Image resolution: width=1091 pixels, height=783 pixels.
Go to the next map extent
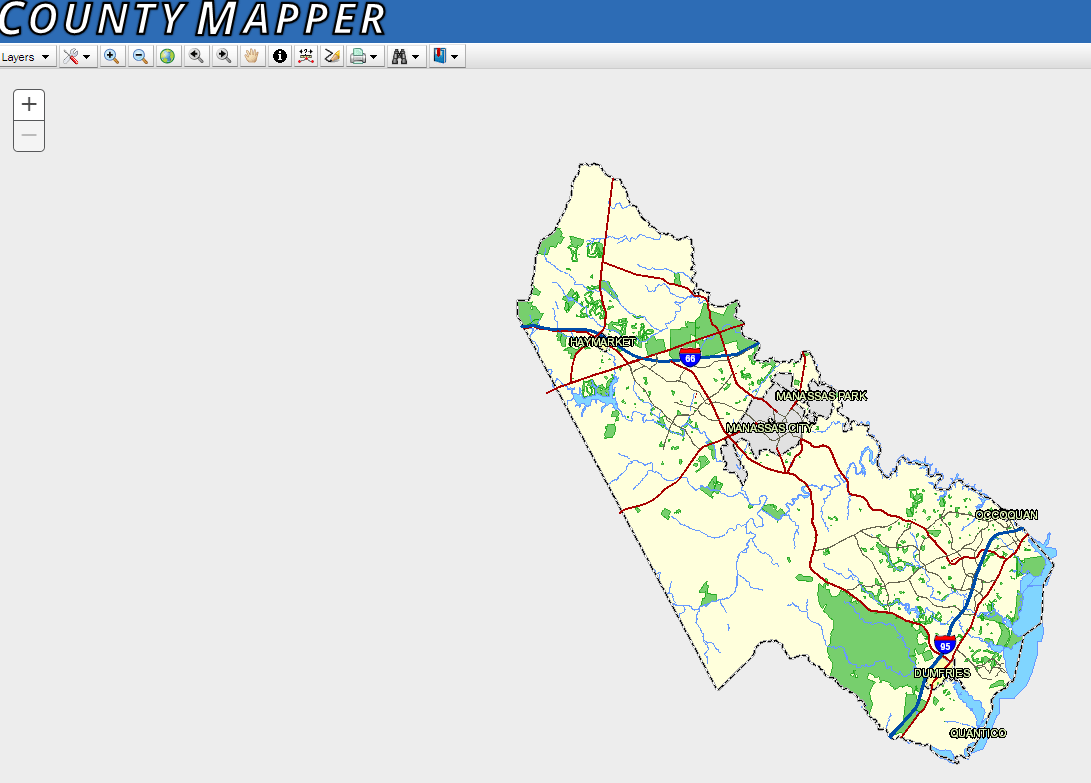point(223,56)
